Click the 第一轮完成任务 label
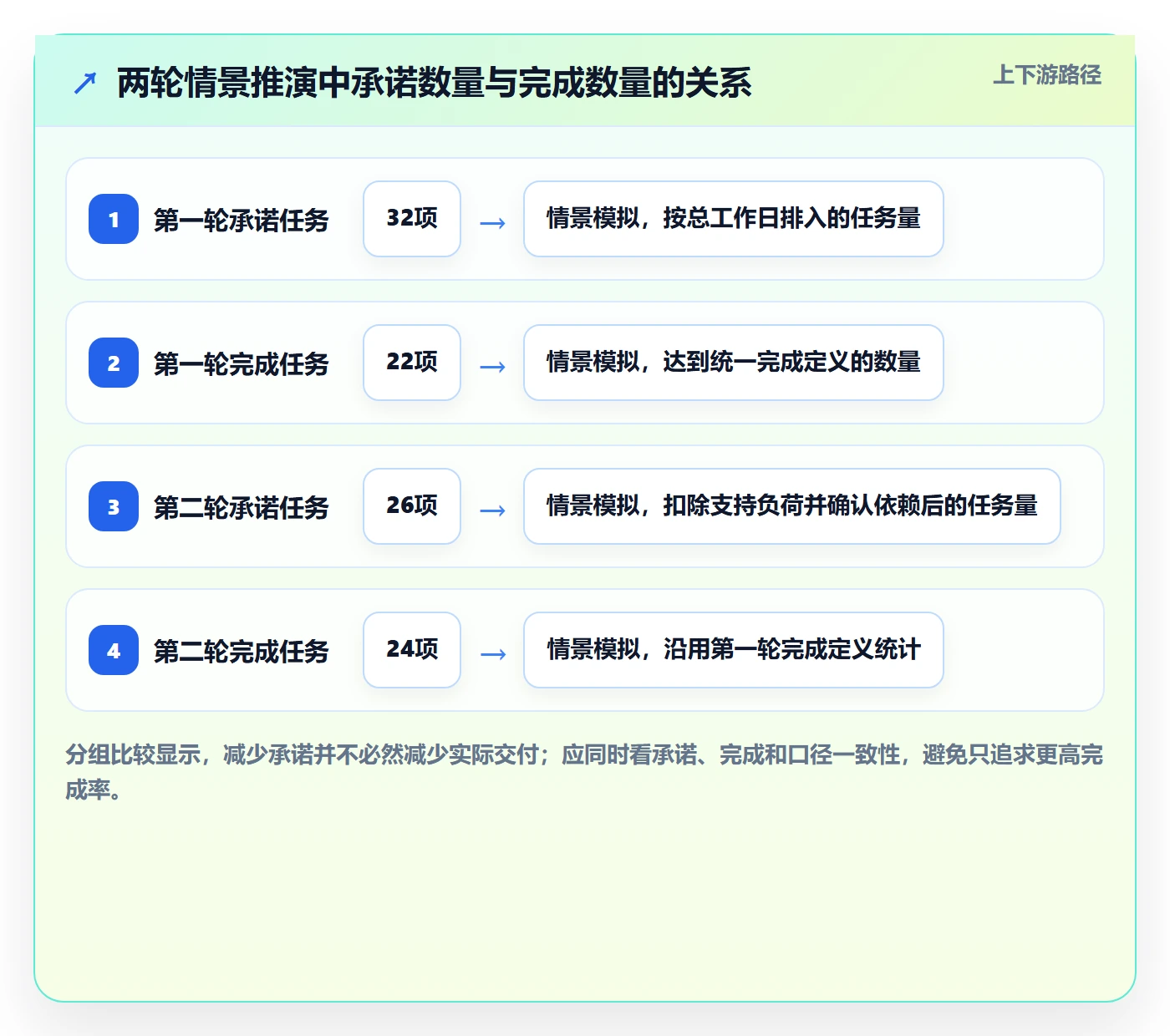1170x1036 pixels. 242,364
